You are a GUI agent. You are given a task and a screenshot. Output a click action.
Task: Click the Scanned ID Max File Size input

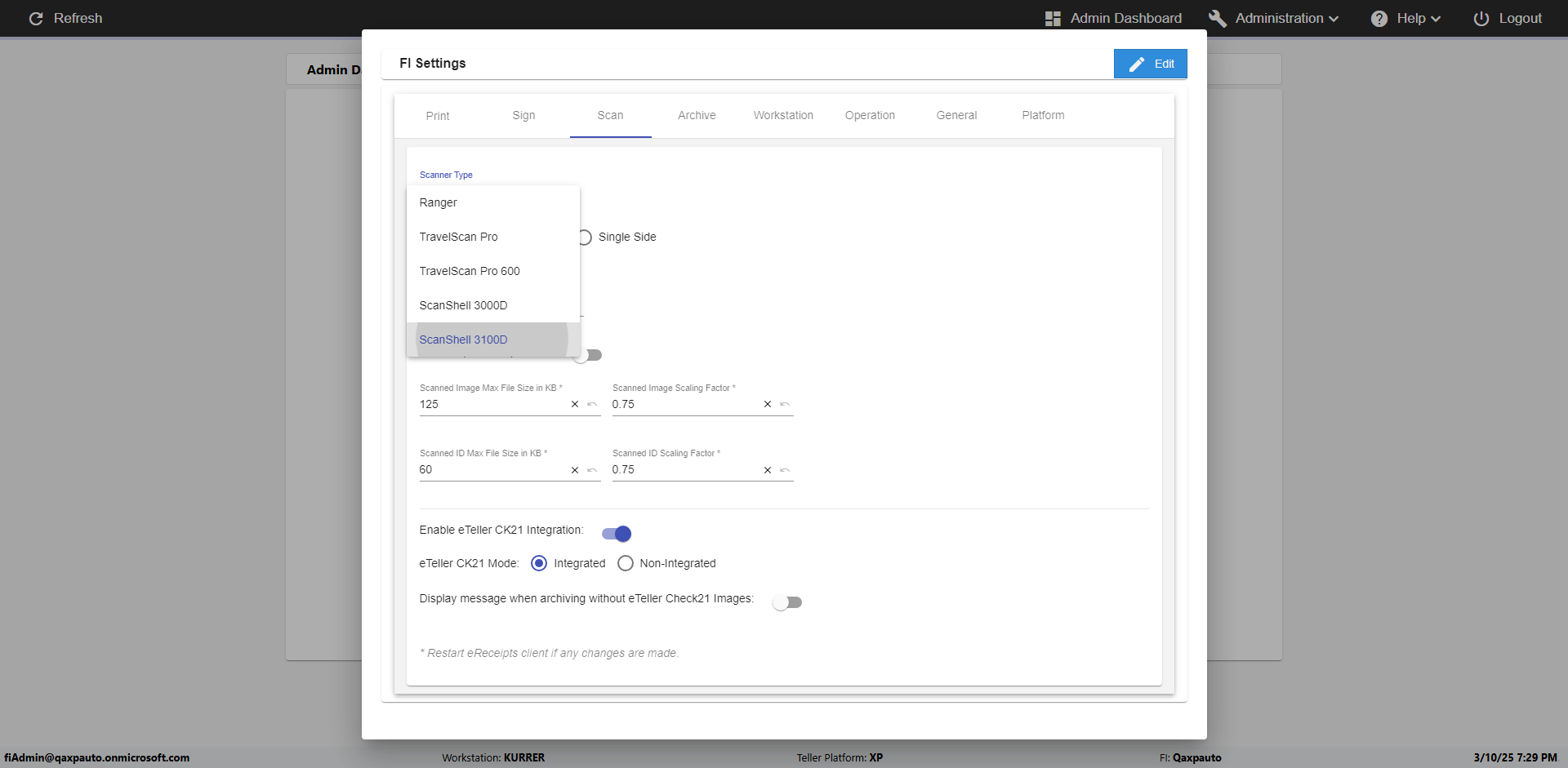click(x=490, y=470)
